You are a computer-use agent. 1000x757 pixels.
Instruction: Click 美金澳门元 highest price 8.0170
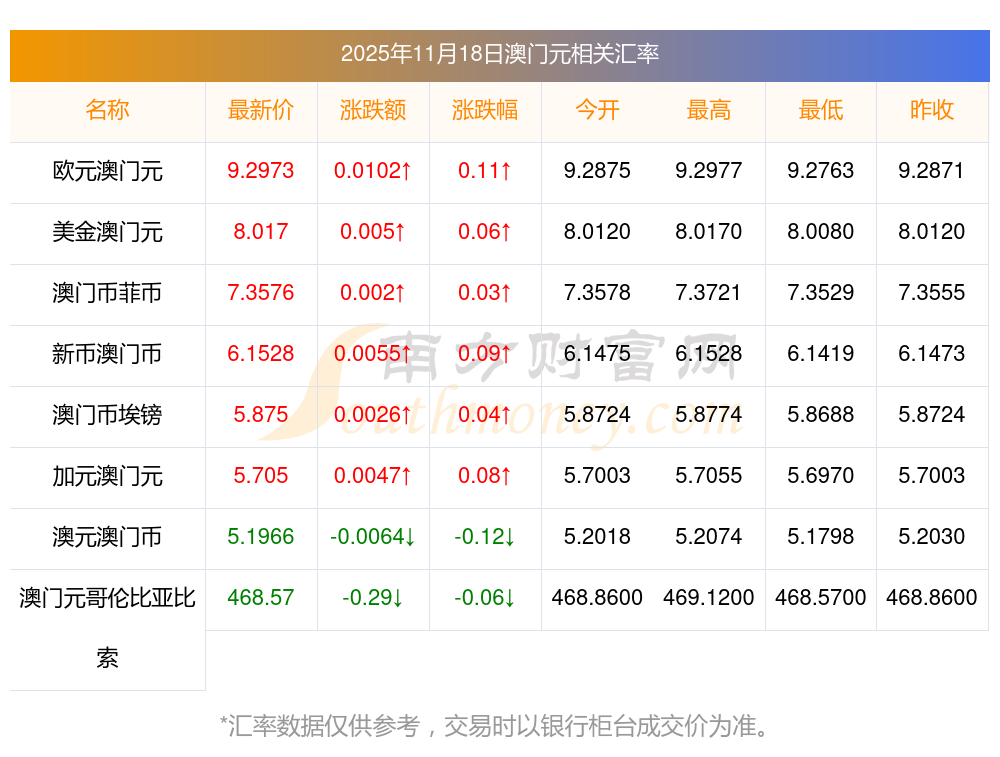(x=709, y=232)
